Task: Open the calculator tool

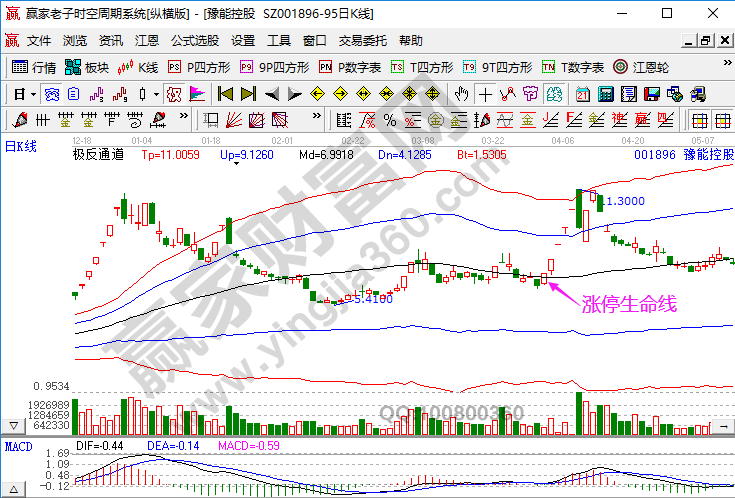Action: (605, 94)
